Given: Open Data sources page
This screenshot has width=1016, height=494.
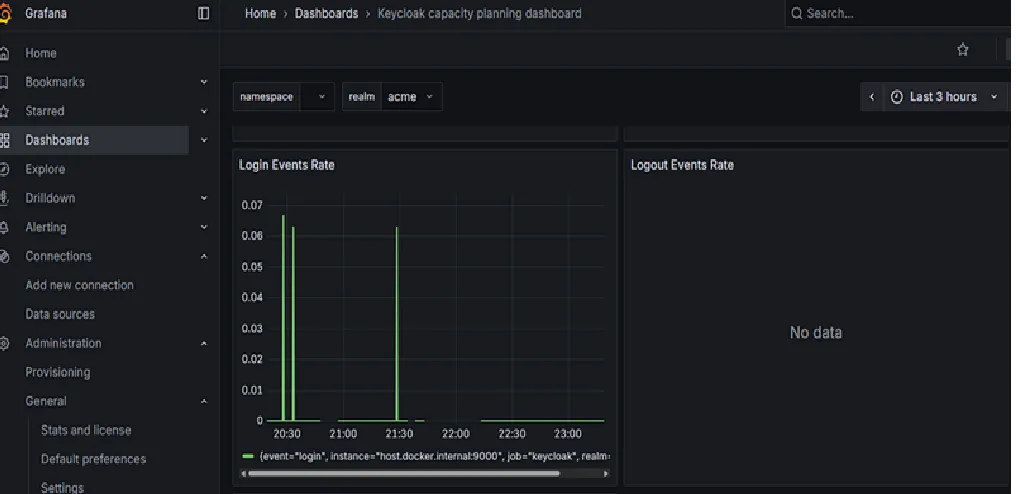Looking at the screenshot, I should pos(60,314).
